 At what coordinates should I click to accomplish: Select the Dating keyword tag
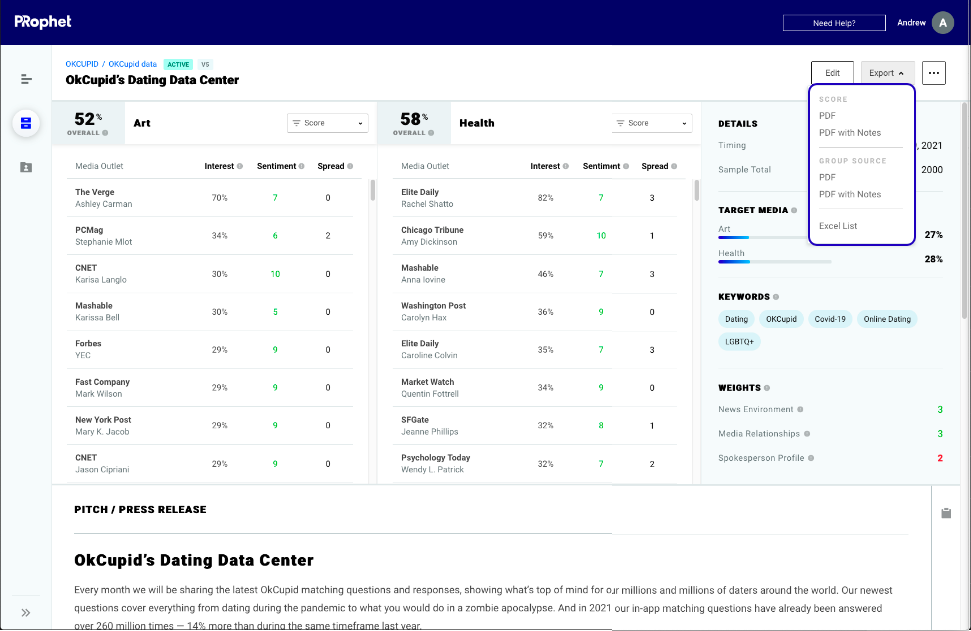tap(736, 320)
